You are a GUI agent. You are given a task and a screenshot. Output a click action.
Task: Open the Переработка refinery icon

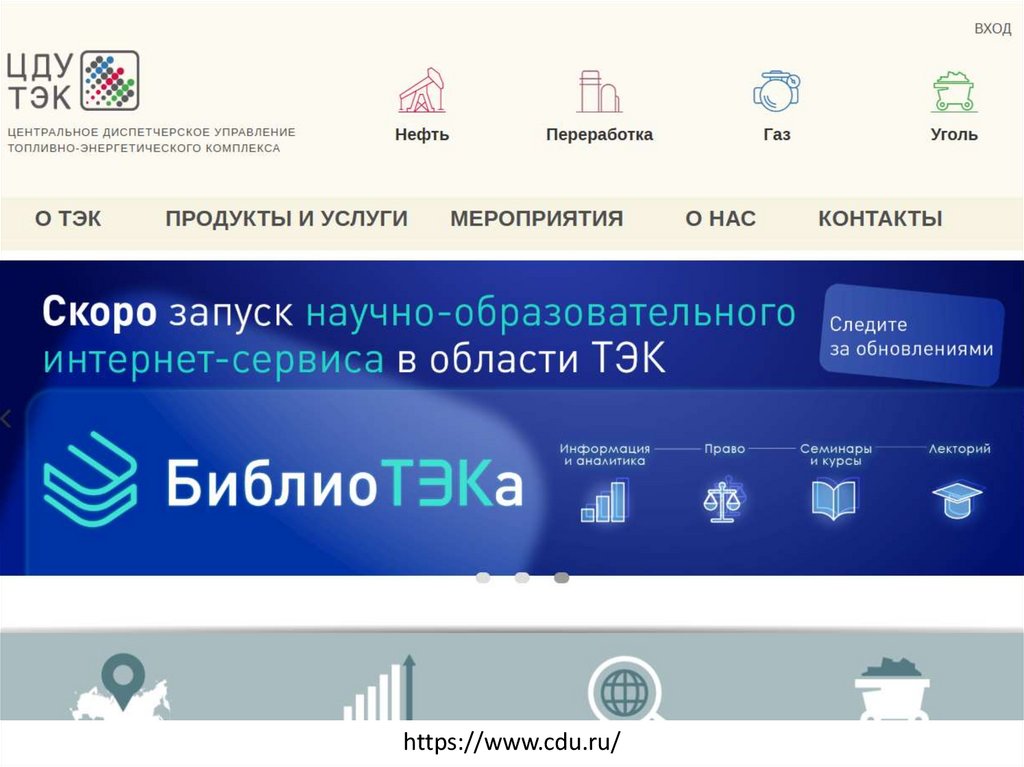(599, 91)
